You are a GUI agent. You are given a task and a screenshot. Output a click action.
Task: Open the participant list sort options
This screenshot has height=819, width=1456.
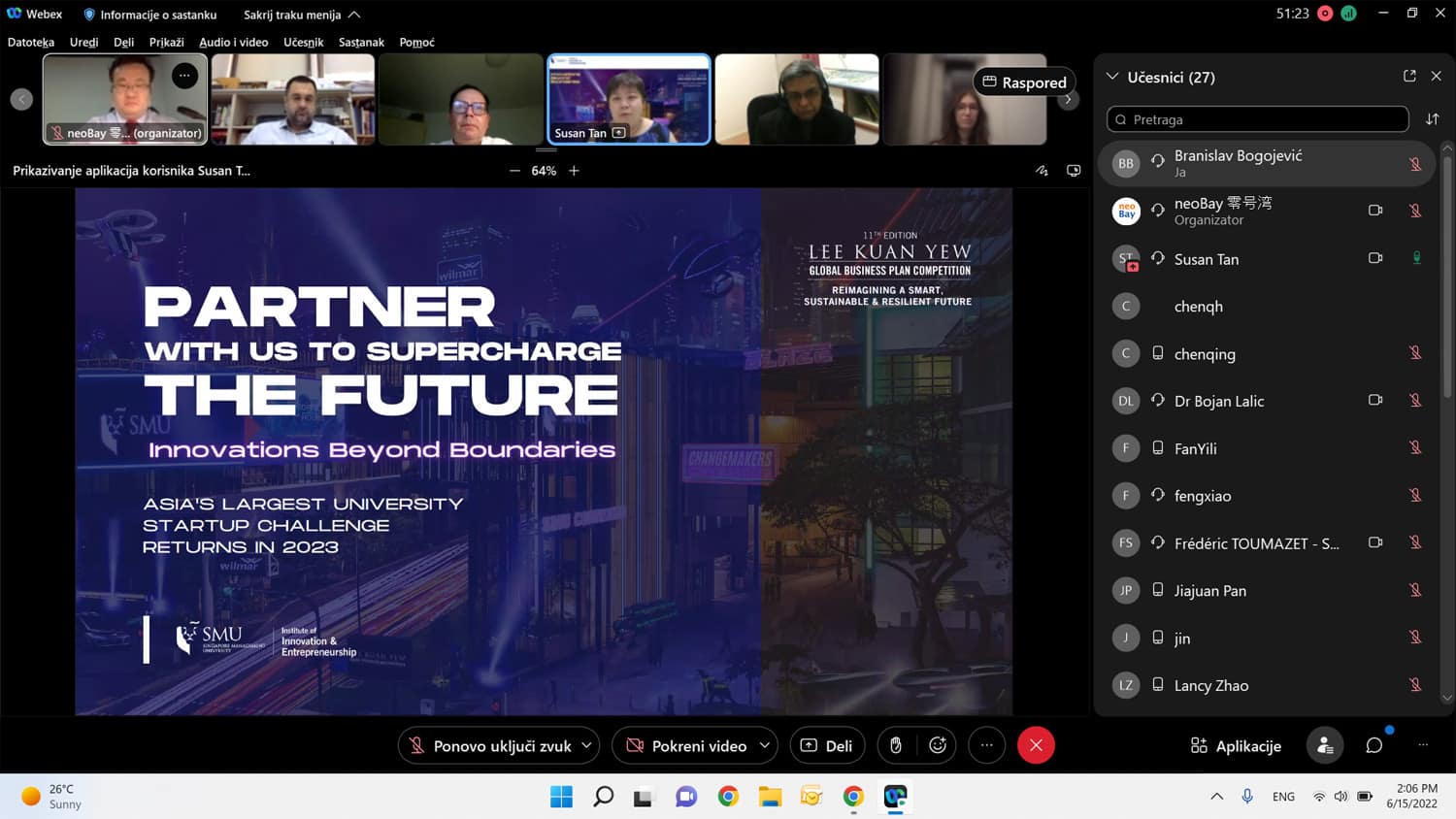click(x=1433, y=119)
